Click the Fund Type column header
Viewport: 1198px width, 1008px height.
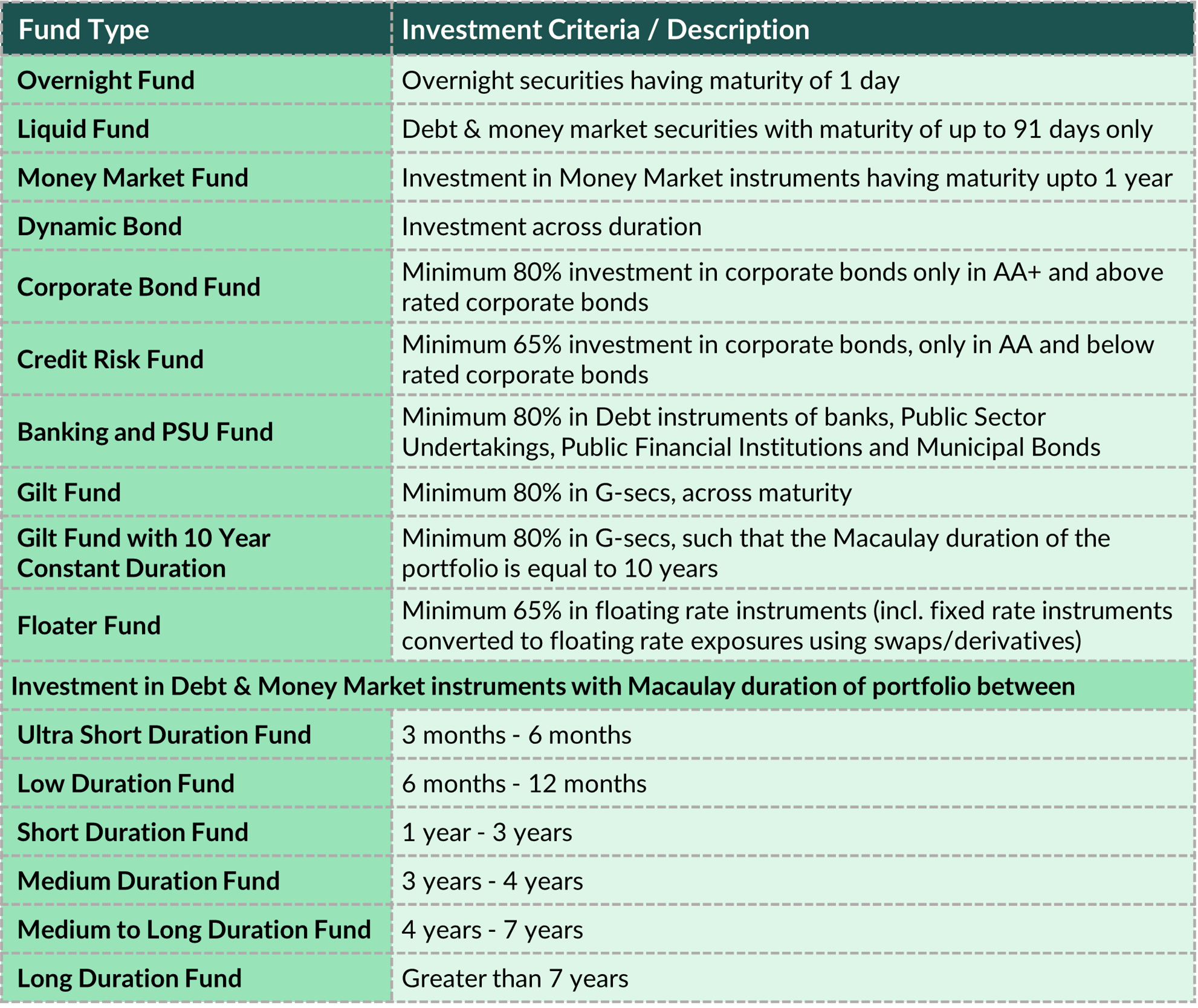click(x=84, y=30)
